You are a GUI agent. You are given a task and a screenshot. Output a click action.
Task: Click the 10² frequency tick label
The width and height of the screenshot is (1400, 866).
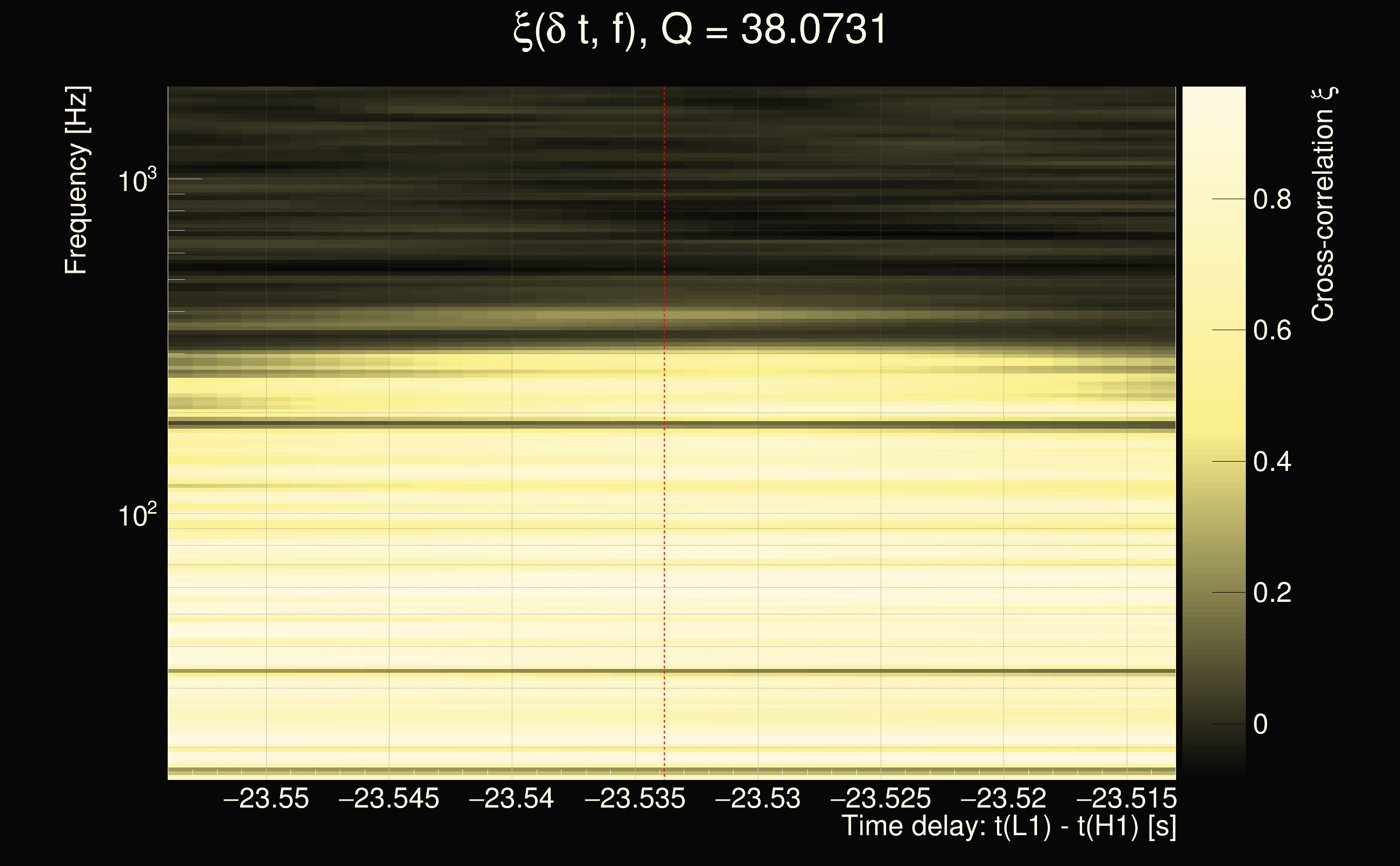[x=137, y=515]
